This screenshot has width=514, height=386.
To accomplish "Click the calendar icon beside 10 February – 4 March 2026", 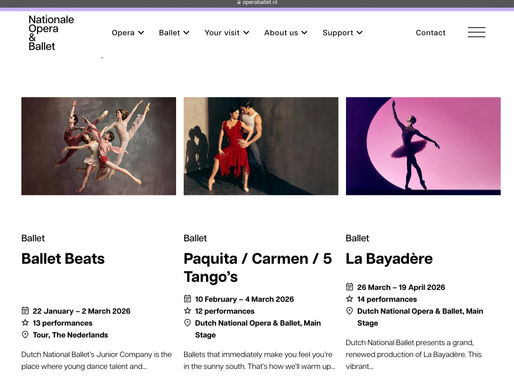I will pos(187,299).
